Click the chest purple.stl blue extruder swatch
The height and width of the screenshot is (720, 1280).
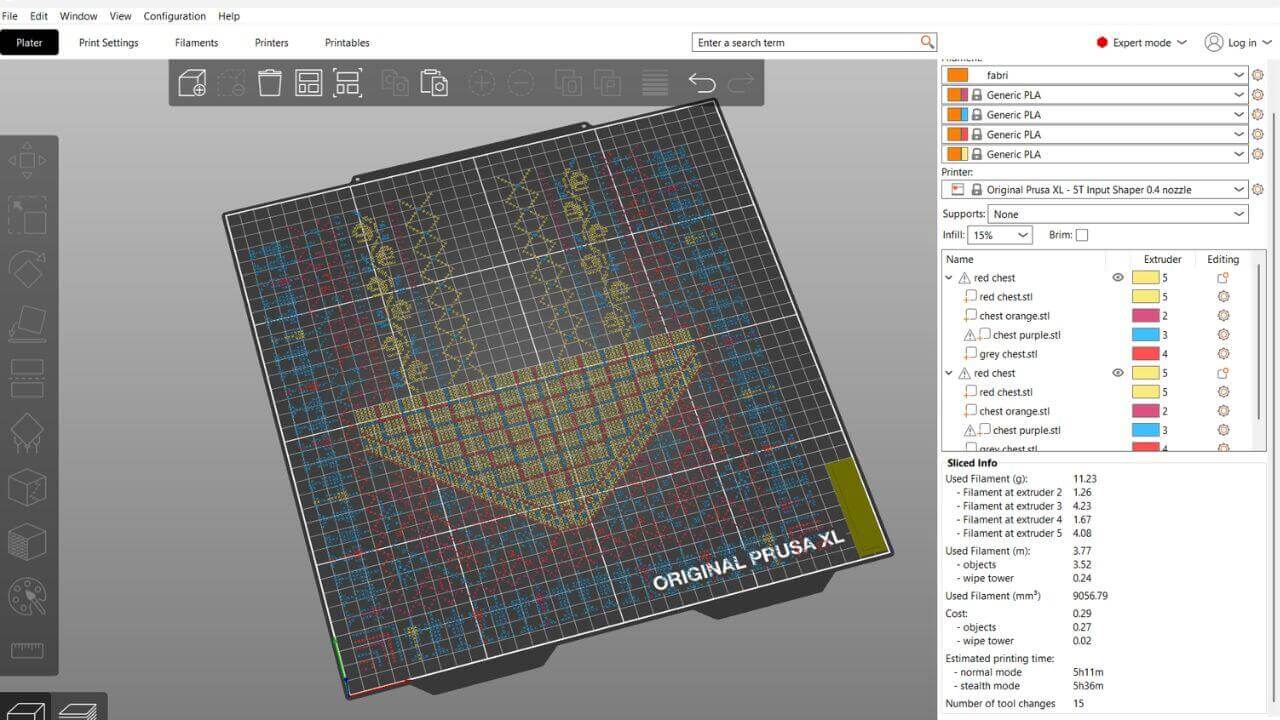coord(1145,335)
